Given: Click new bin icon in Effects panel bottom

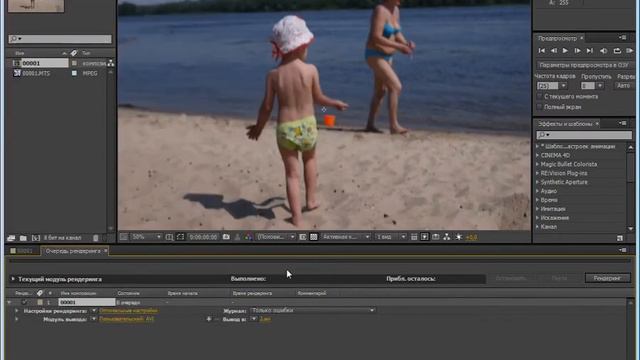Looking at the screenshot, I should click(620, 238).
